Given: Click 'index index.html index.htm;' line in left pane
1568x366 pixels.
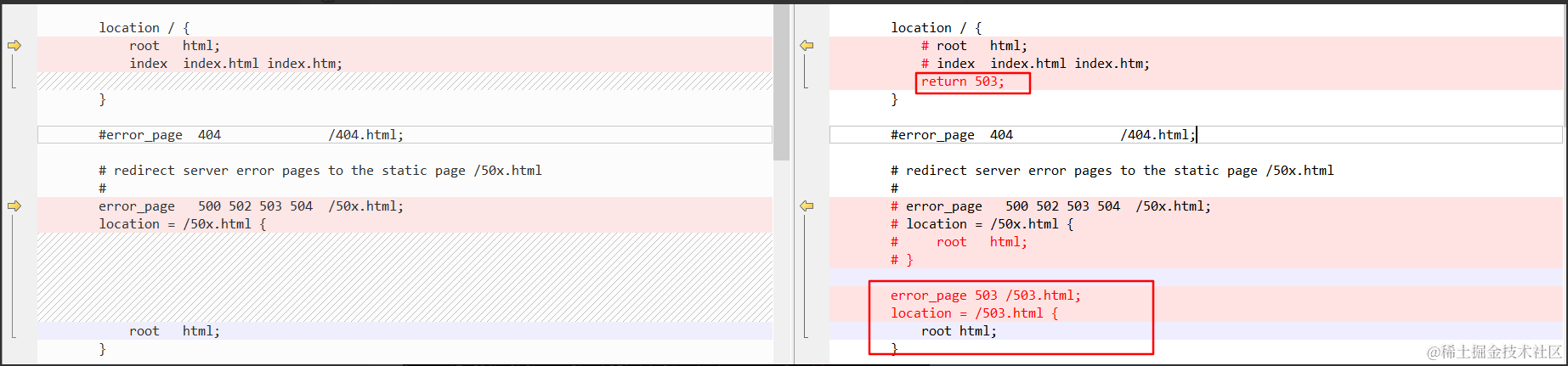Looking at the screenshot, I should 235,64.
